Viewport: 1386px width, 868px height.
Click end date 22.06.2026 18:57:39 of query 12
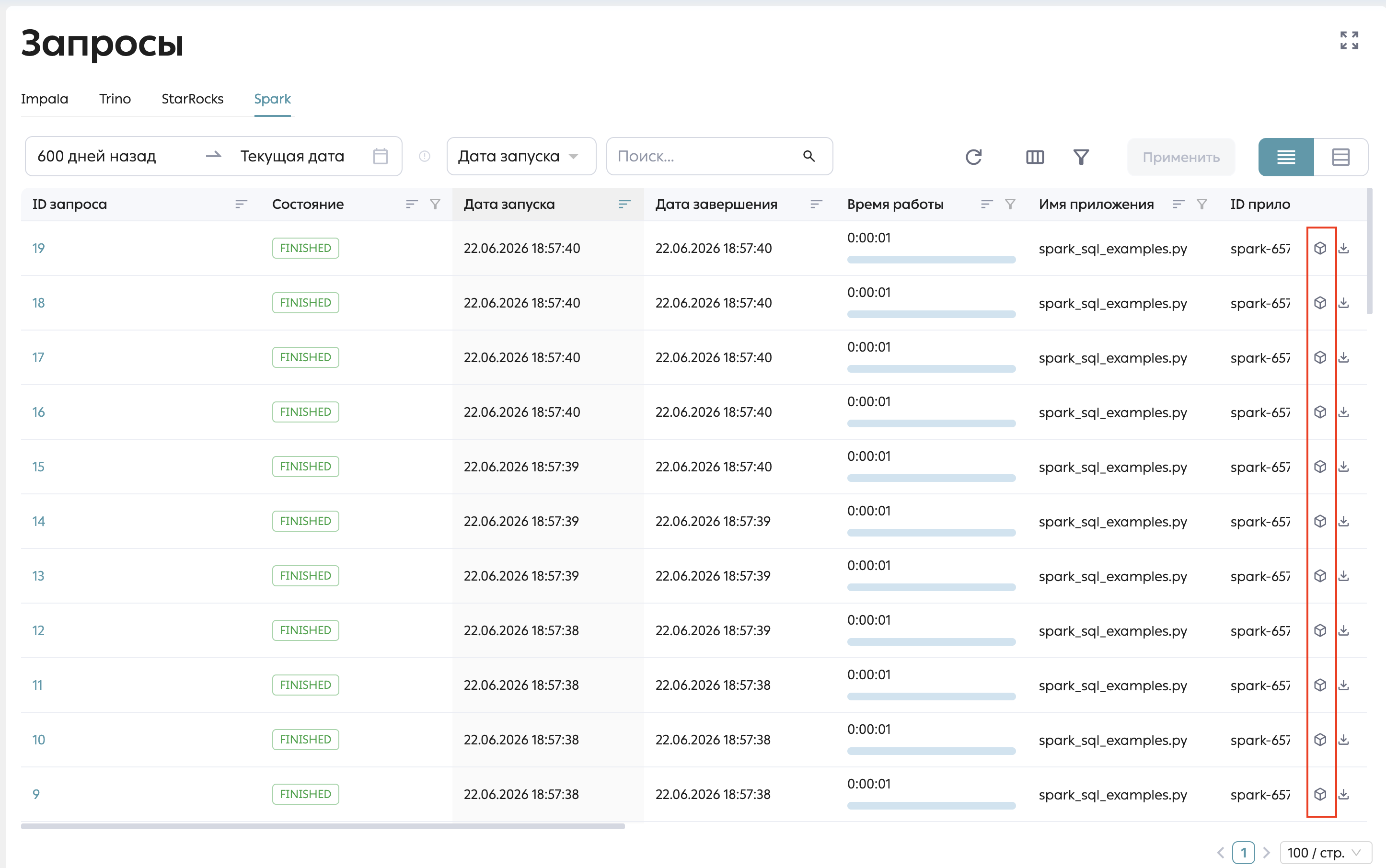tap(713, 630)
